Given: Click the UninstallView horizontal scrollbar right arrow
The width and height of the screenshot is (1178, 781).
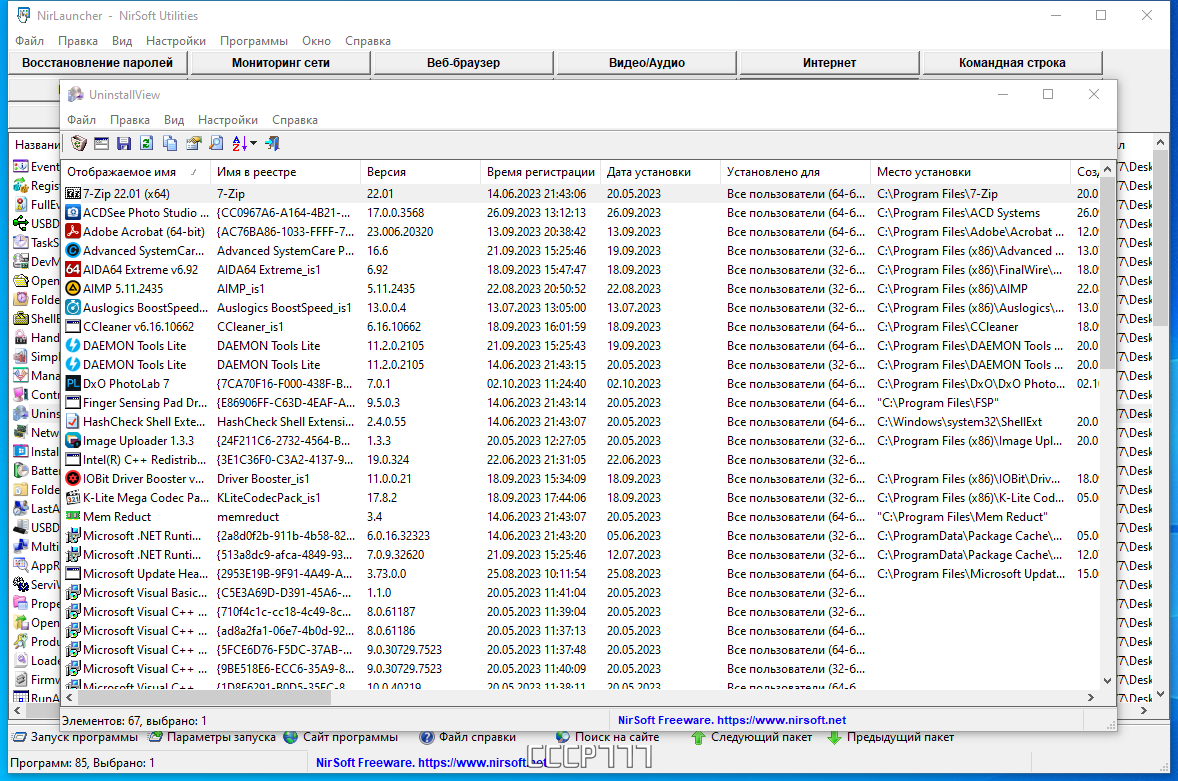Looking at the screenshot, I should point(1092,698).
